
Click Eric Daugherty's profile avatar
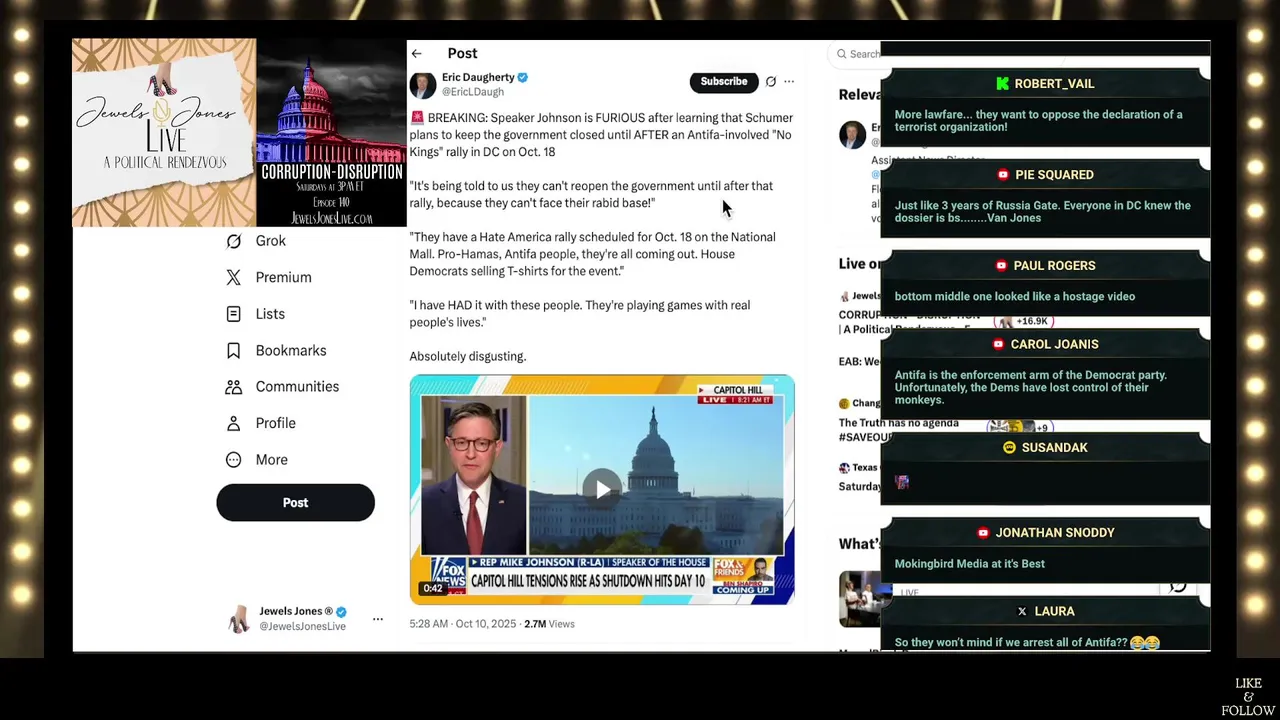(x=423, y=85)
